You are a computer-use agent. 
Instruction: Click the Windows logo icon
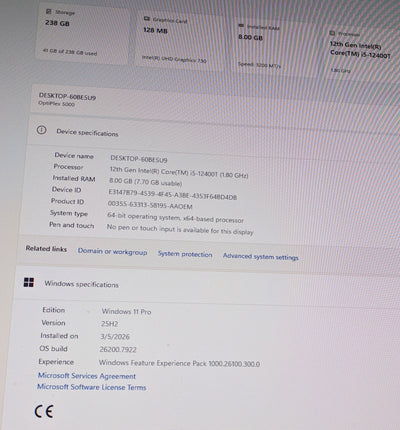(x=29, y=283)
